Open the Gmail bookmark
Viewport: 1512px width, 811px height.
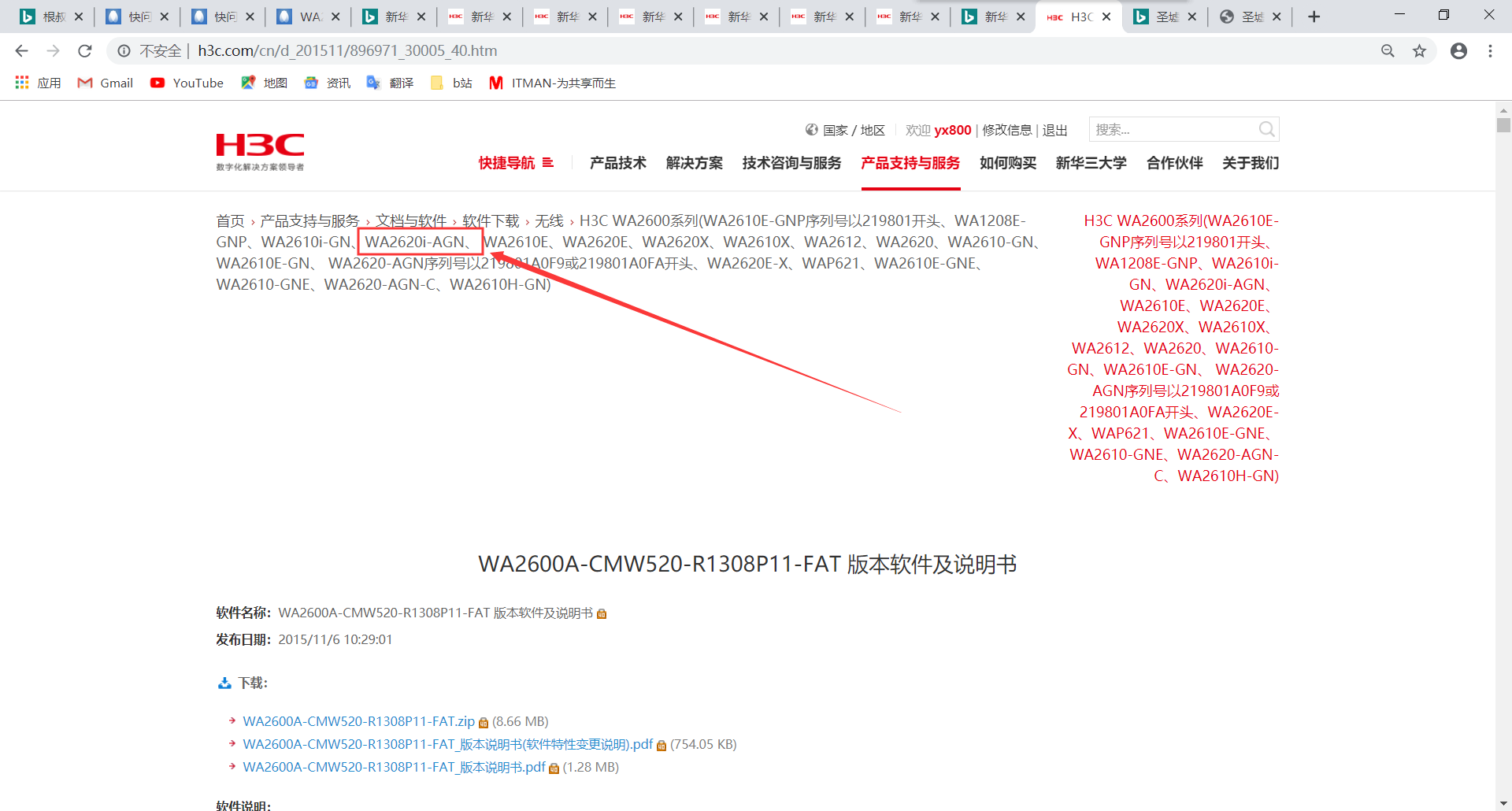pos(105,83)
